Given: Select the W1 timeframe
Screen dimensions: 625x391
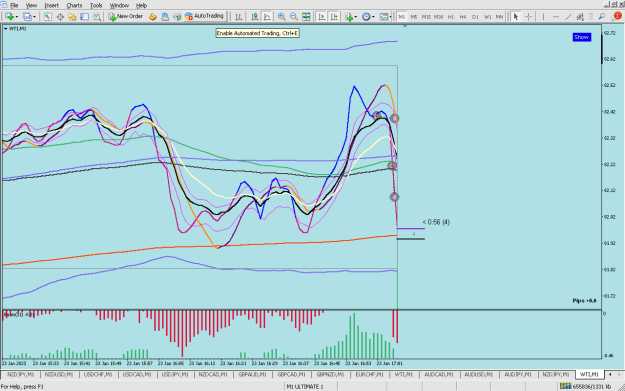Looking at the screenshot, I should point(487,17).
